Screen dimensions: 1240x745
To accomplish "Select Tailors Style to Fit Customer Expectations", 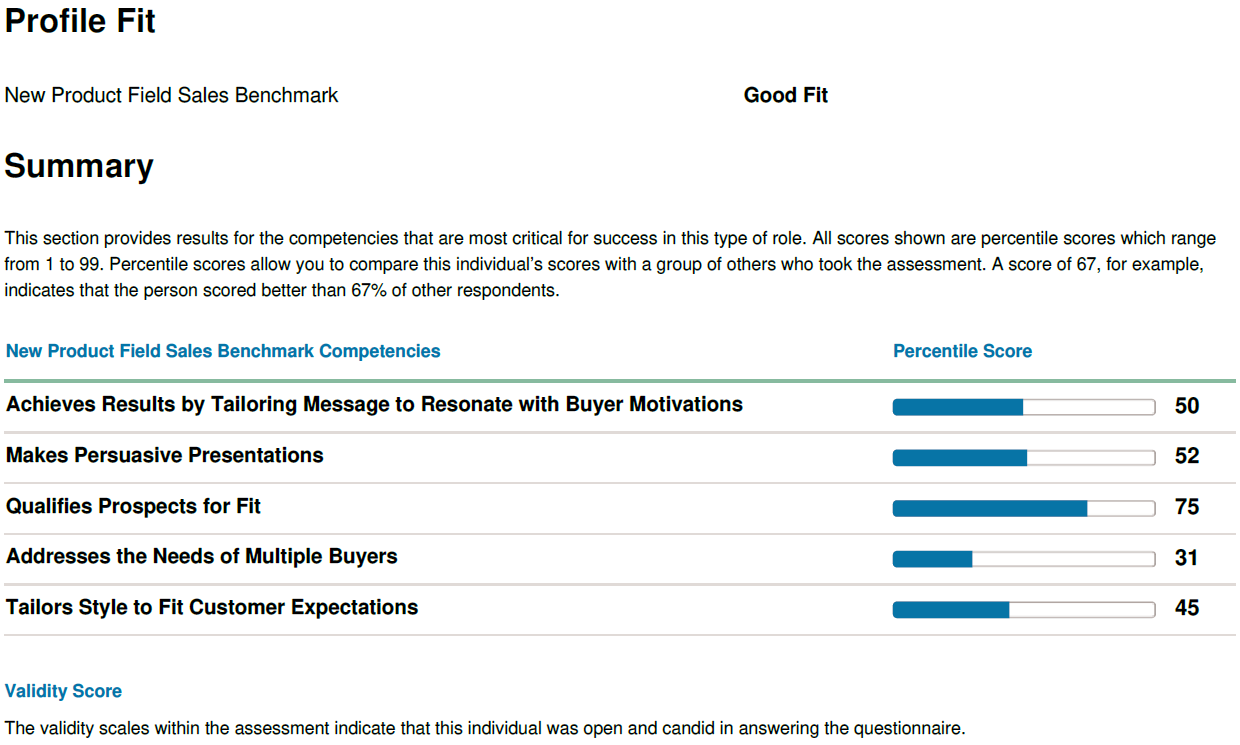I will pos(212,608).
